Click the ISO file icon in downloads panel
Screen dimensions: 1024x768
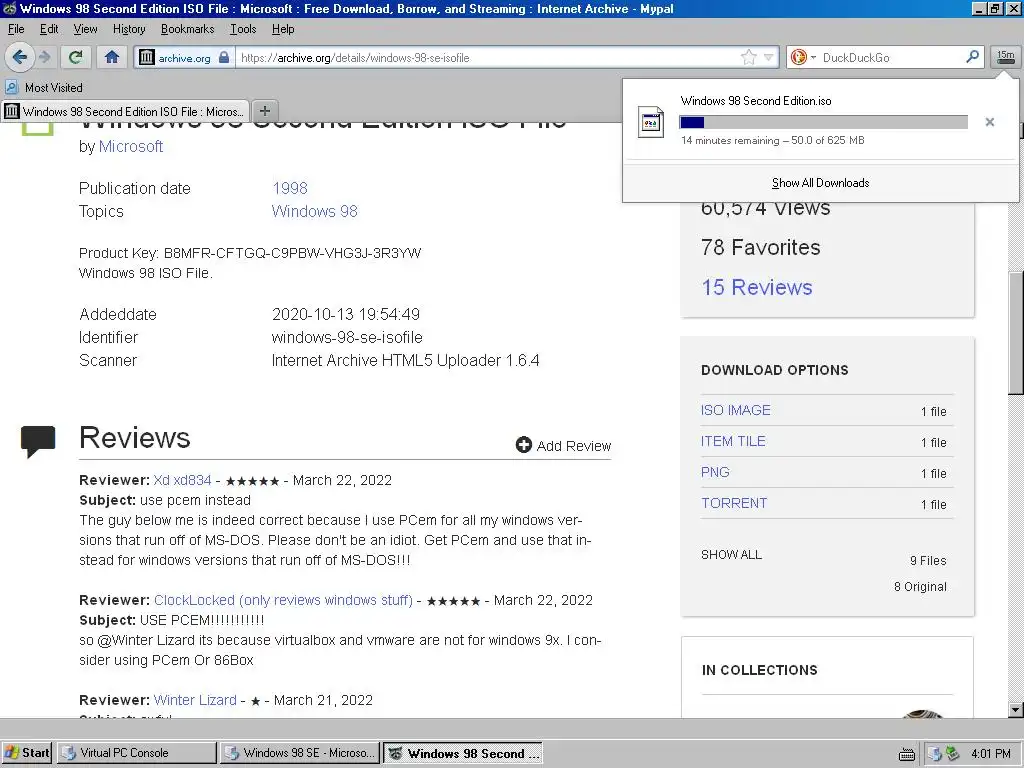click(651, 122)
